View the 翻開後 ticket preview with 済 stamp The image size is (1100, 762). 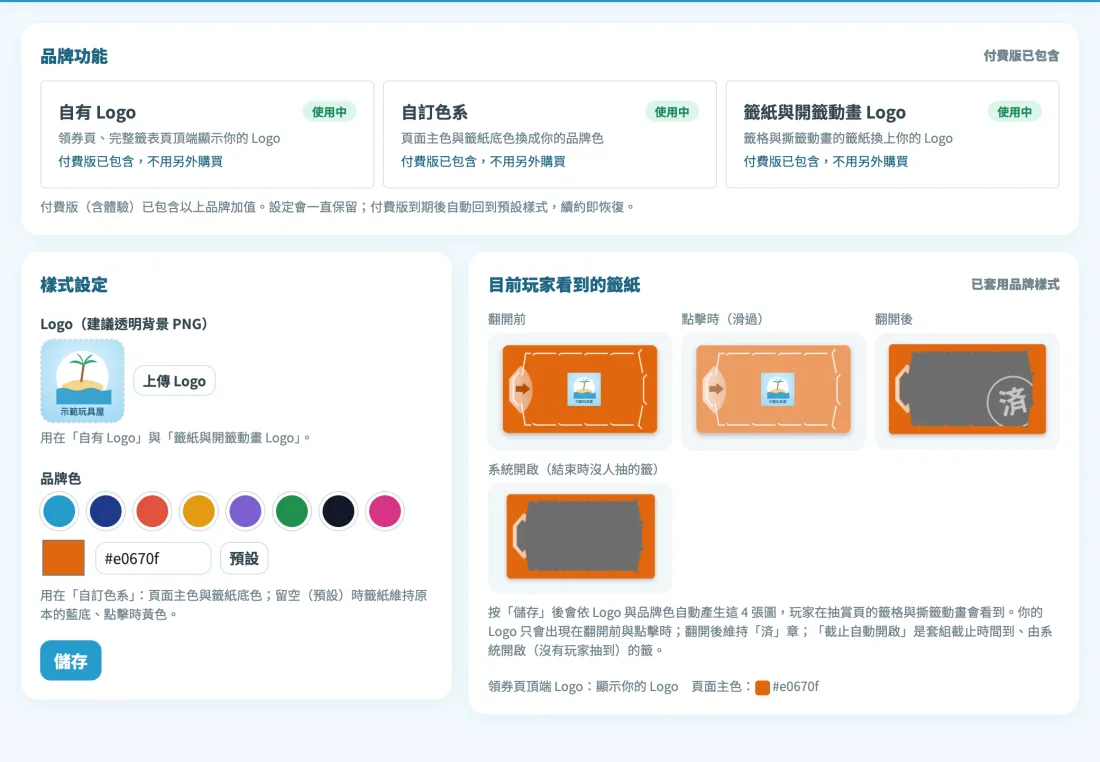(x=967, y=389)
